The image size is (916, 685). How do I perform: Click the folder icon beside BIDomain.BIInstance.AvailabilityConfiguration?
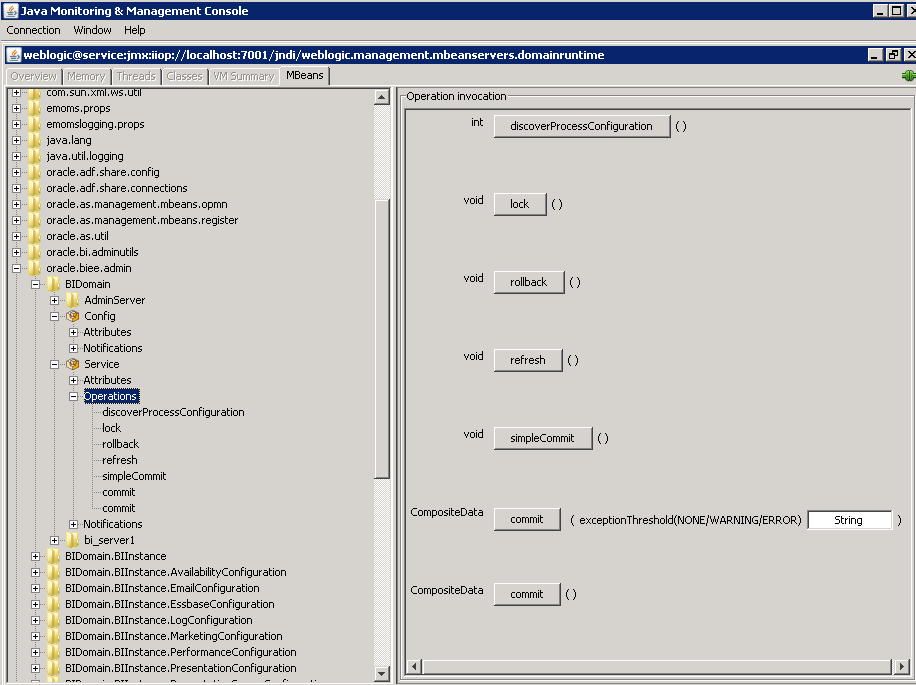pyautogui.click(x=53, y=572)
